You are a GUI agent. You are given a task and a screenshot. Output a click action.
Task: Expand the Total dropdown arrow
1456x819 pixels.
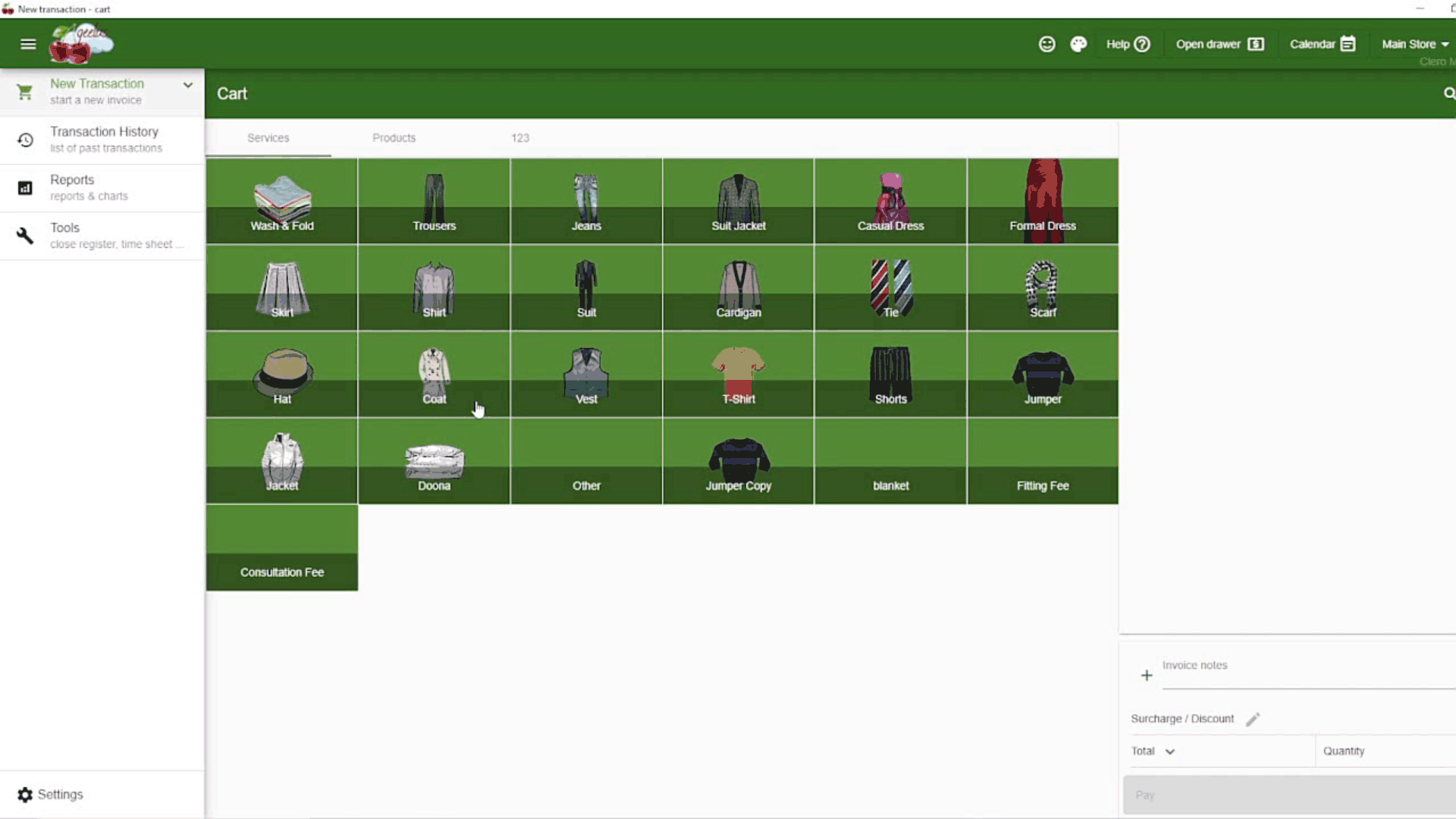pos(1170,752)
